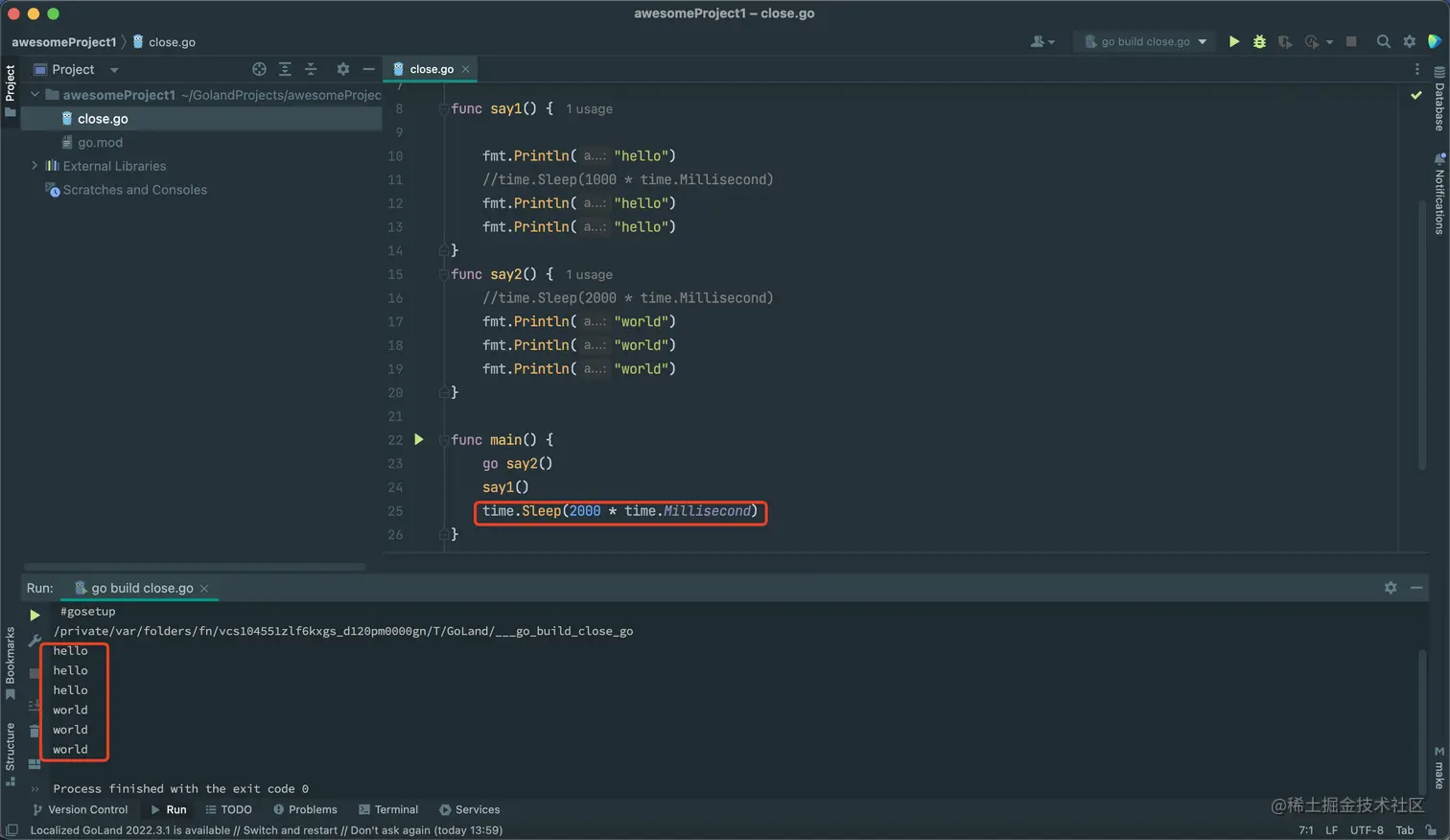This screenshot has height=840, width=1450.
Task: Toggle scroll to end in Run panel
Action: pos(35,705)
